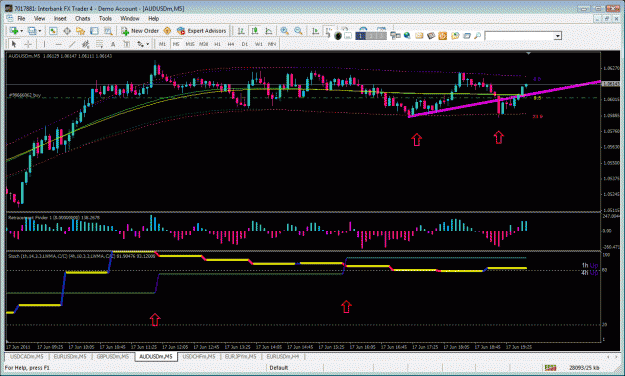Switch to D1 timeframe
This screenshot has height=376, width=625.
point(245,44)
